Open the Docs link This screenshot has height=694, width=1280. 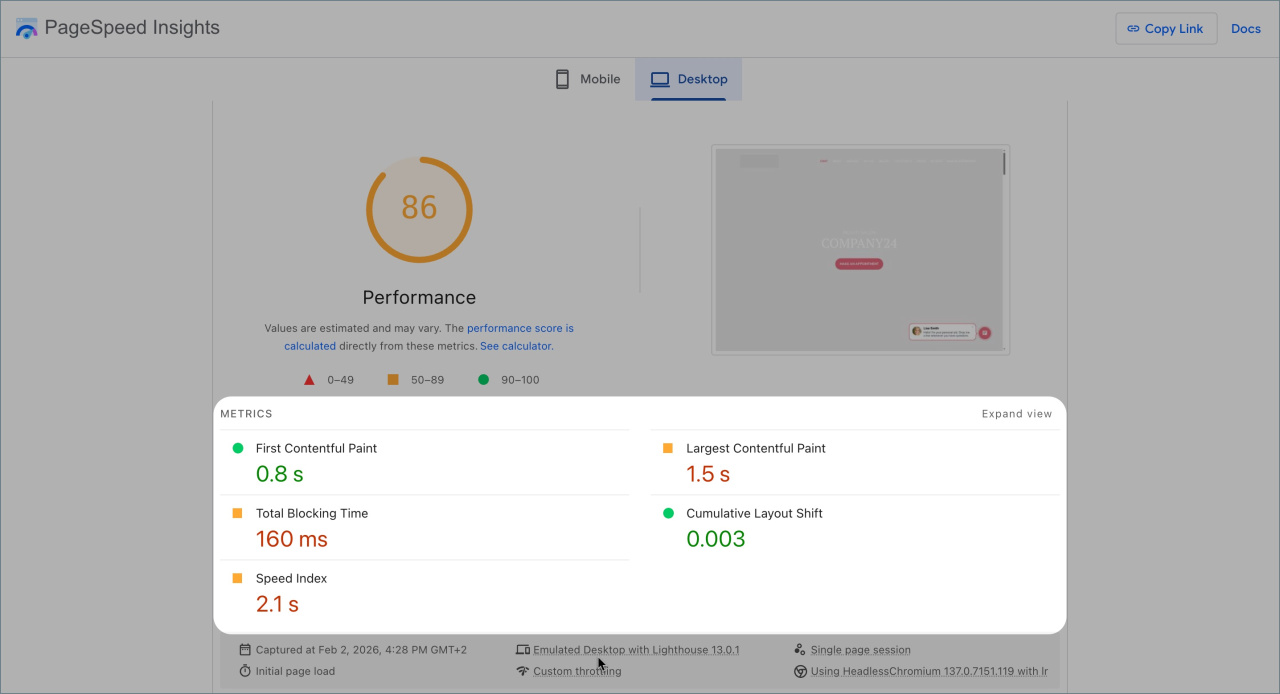[x=1245, y=29]
